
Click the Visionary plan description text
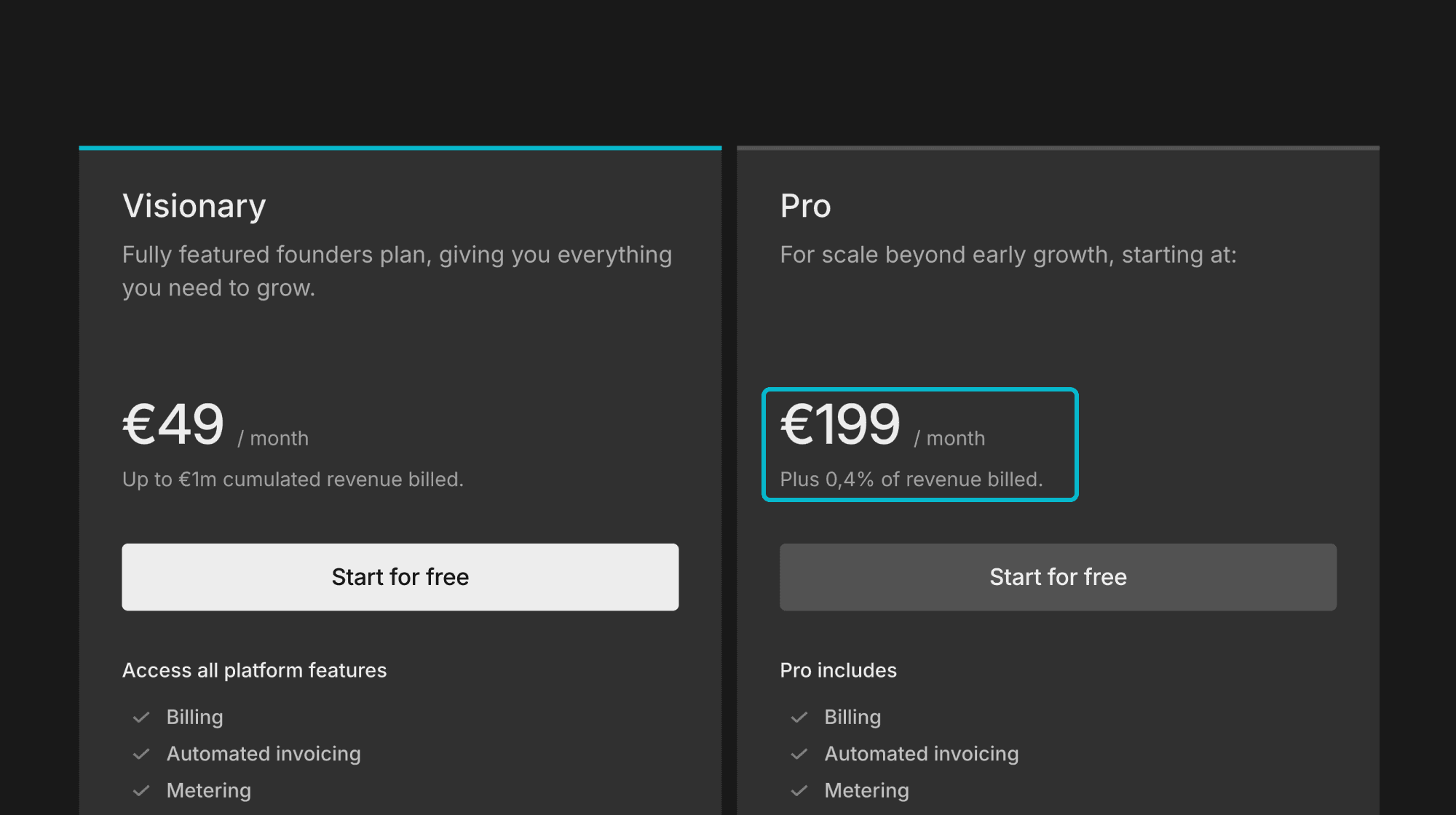(x=397, y=271)
